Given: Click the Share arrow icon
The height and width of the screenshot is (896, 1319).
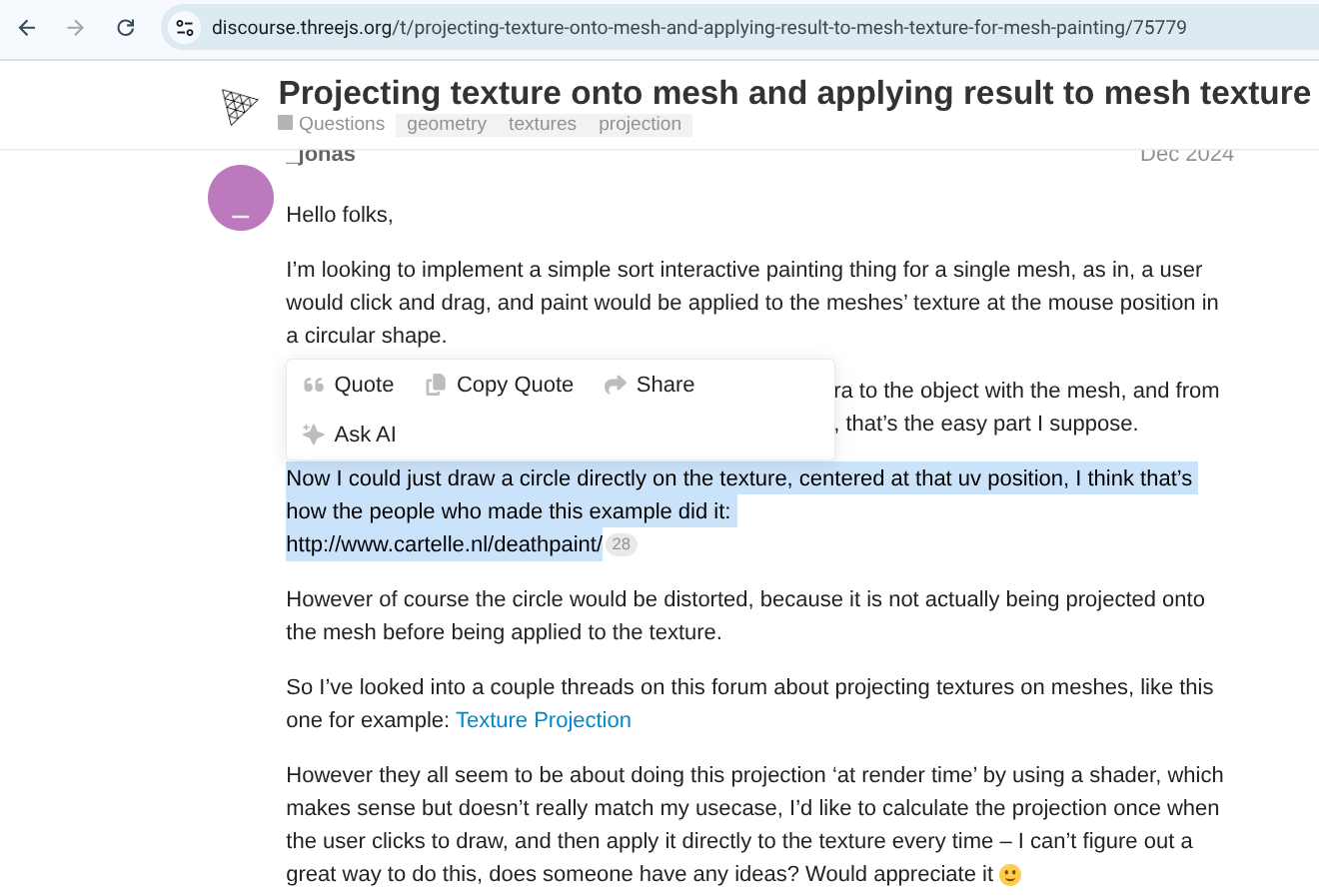Looking at the screenshot, I should tap(616, 385).
